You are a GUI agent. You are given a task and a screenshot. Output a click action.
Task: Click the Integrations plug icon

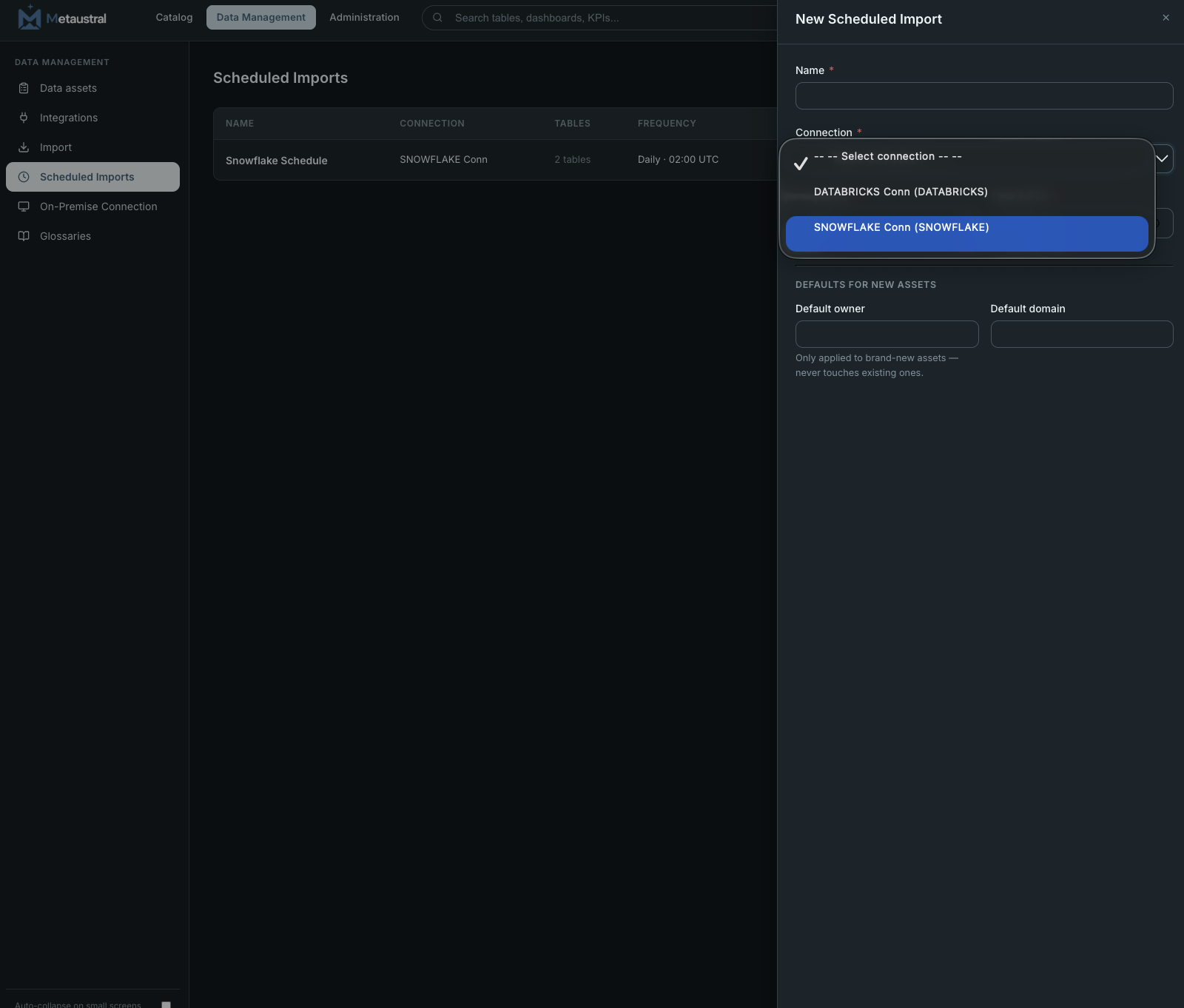pyautogui.click(x=24, y=118)
